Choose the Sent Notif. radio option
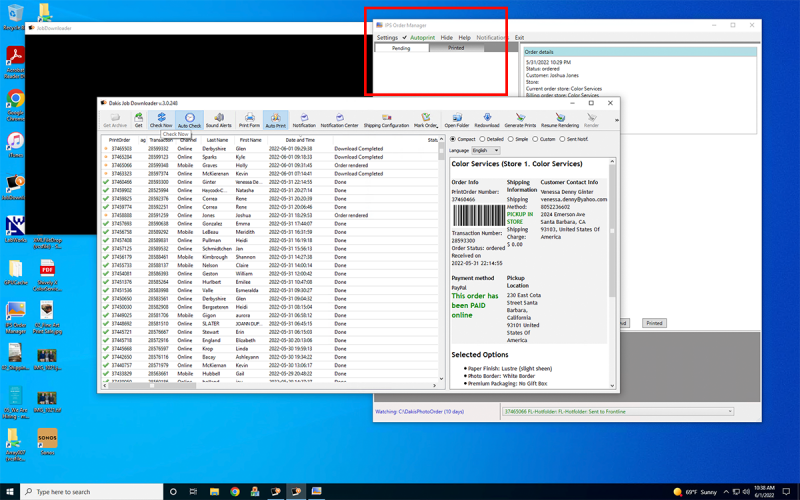Viewport: 800px width, 500px height. 563,140
